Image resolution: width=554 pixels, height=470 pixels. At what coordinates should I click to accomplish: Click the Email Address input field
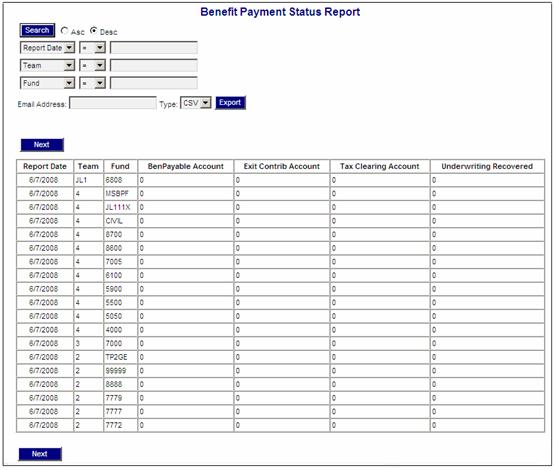coord(113,103)
